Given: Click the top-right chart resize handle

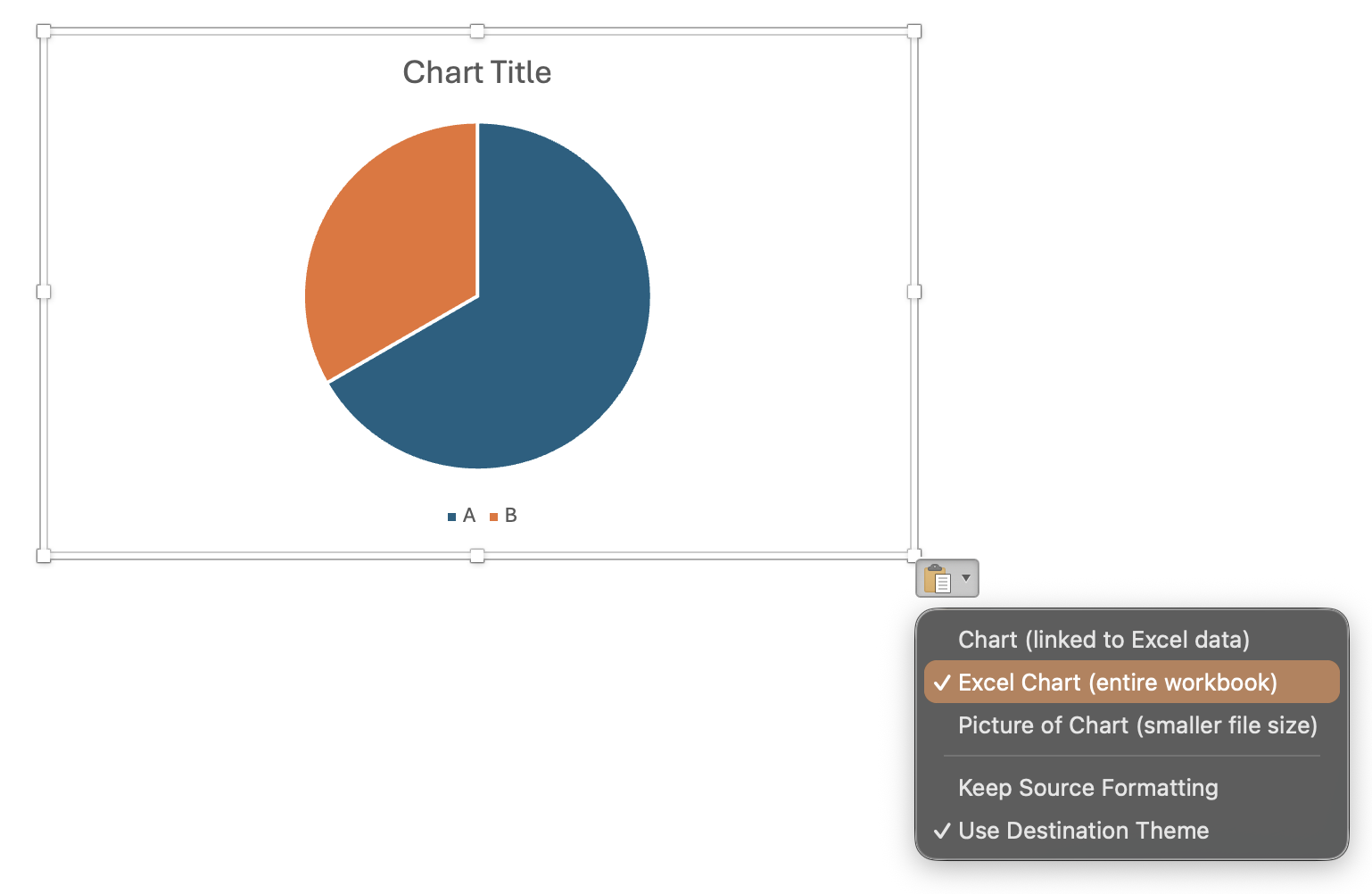Looking at the screenshot, I should point(914,31).
